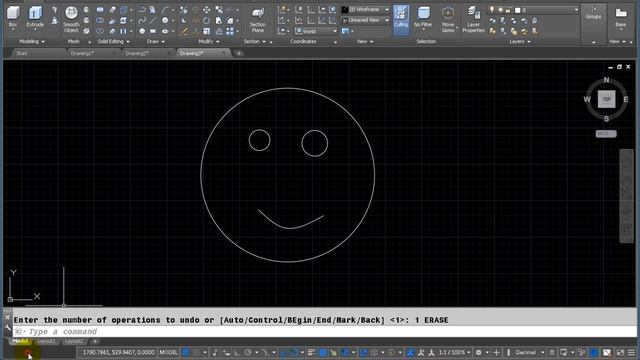The width and height of the screenshot is (640, 360).
Task: Click the S compass direction on ViewCube
Action: pos(607,119)
